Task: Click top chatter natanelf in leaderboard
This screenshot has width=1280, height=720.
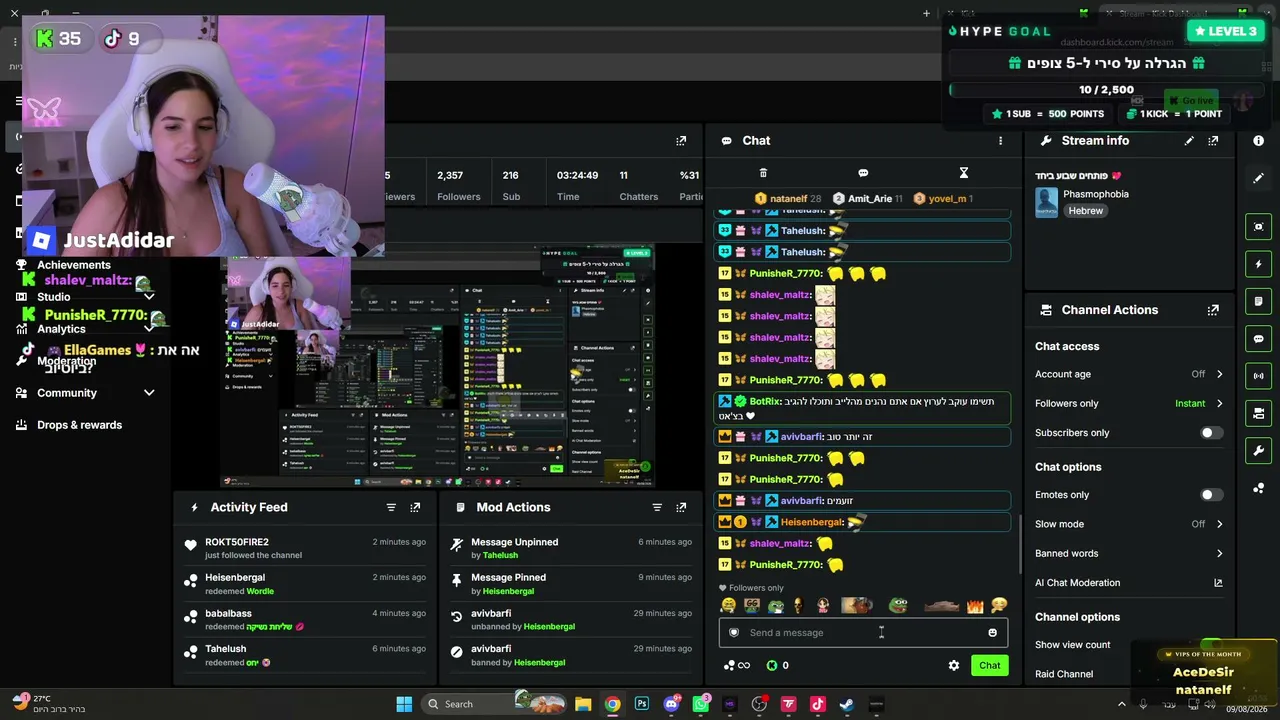Action: pyautogui.click(x=788, y=199)
